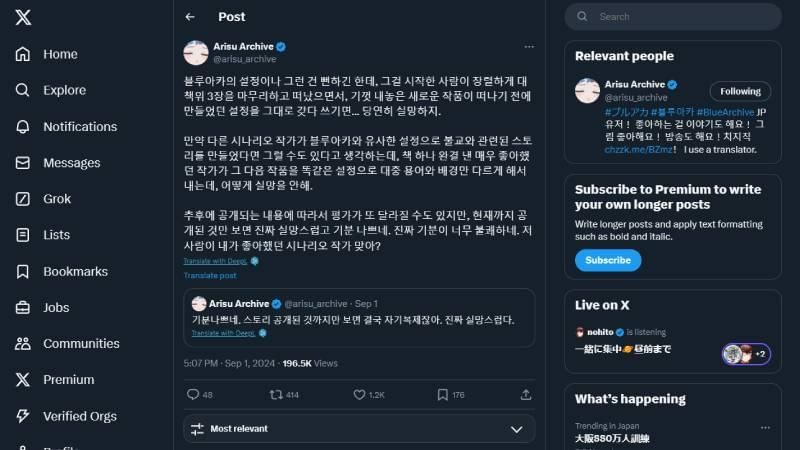Viewport: 800px width, 450px height.
Task: Click the Translate post link
Action: (210, 275)
